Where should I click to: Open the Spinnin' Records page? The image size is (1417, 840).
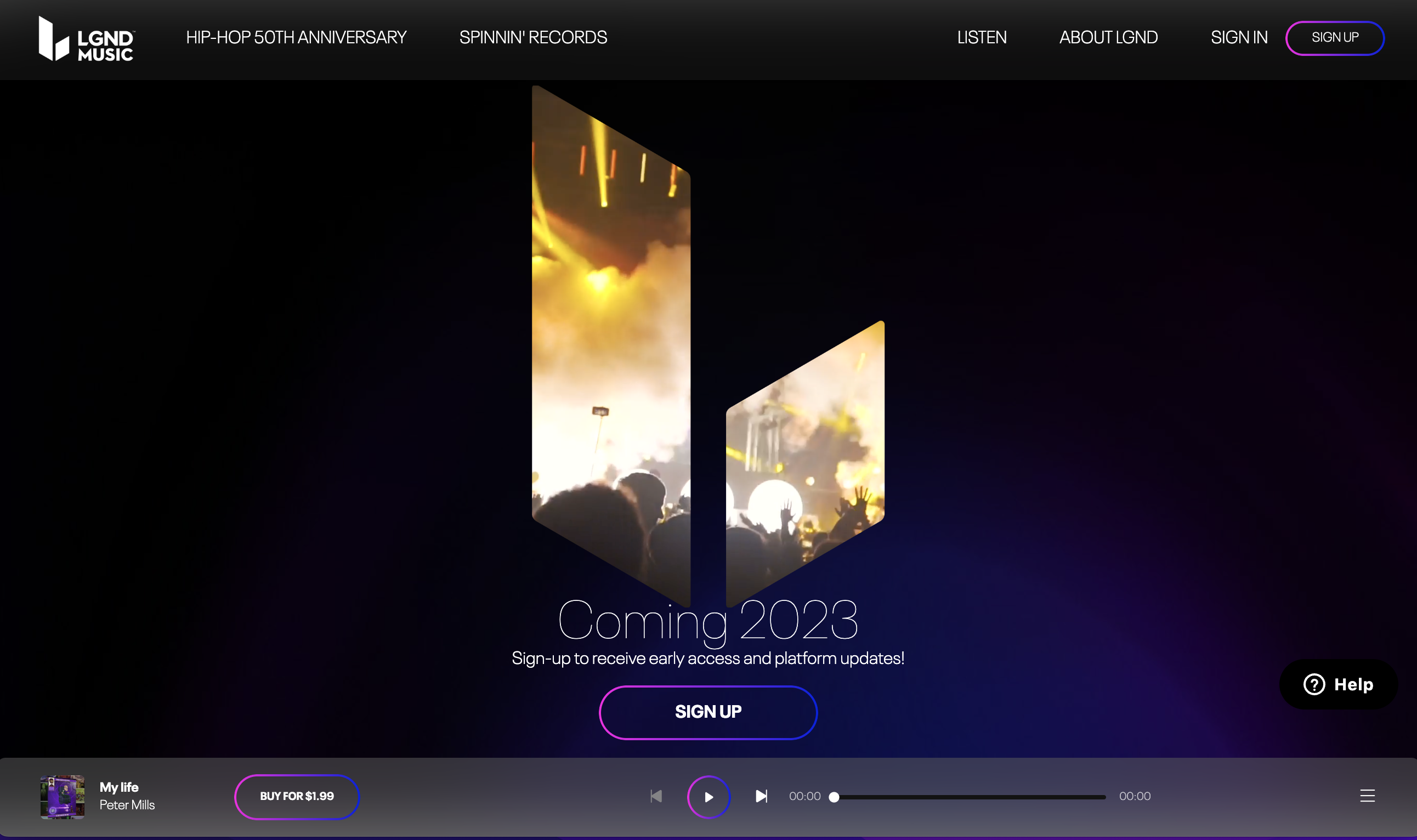point(532,37)
